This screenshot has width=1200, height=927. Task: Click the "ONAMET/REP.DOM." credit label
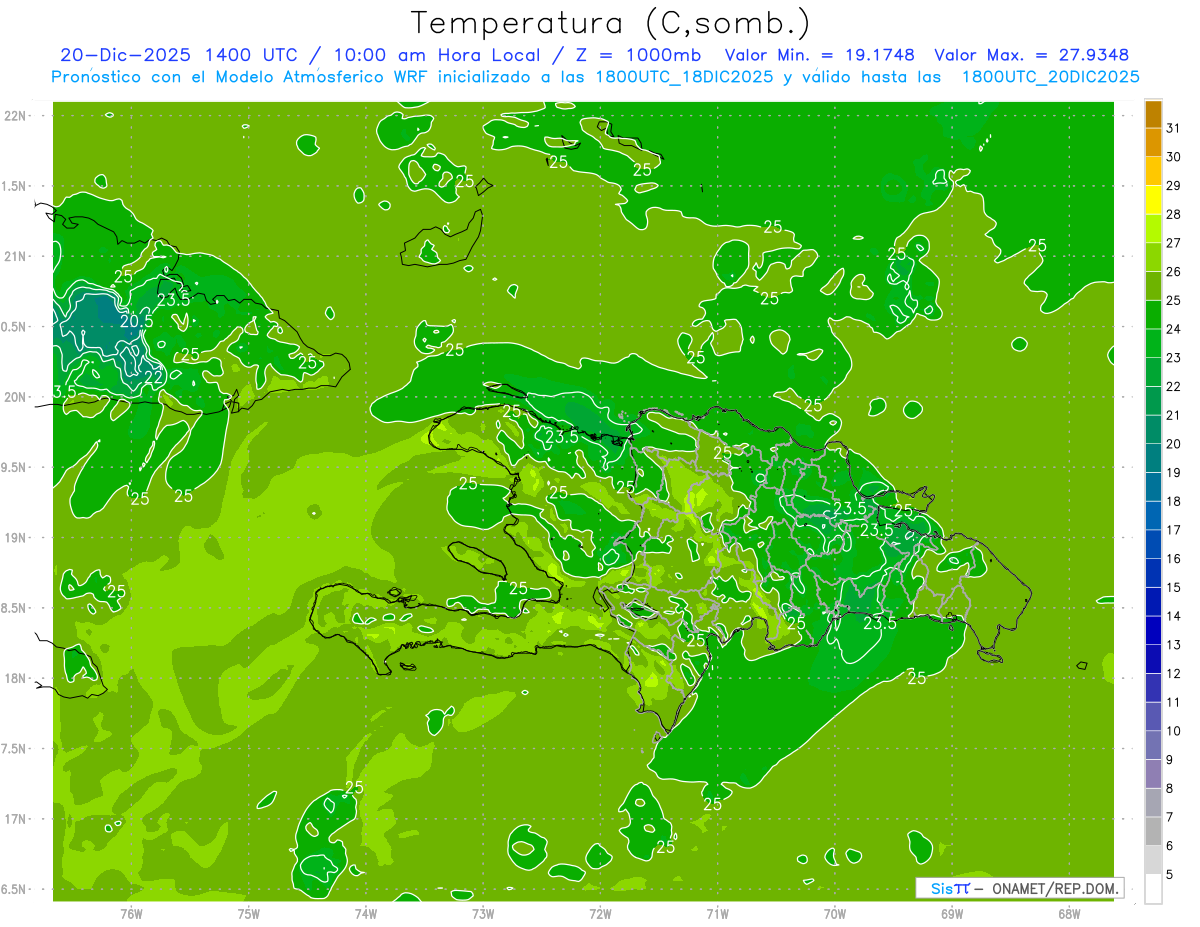pyautogui.click(x=1055, y=888)
